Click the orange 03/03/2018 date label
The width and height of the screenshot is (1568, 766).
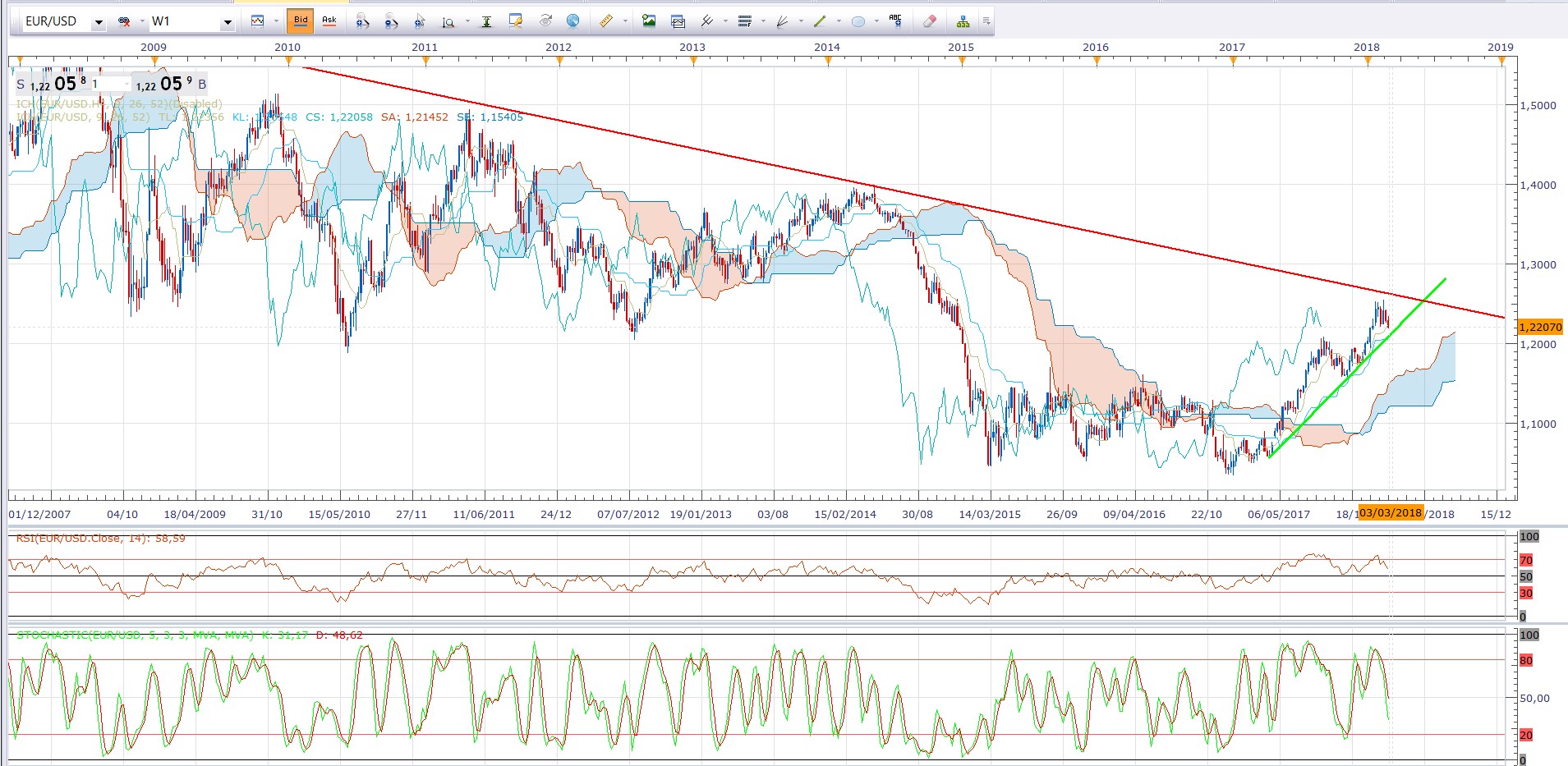1391,513
